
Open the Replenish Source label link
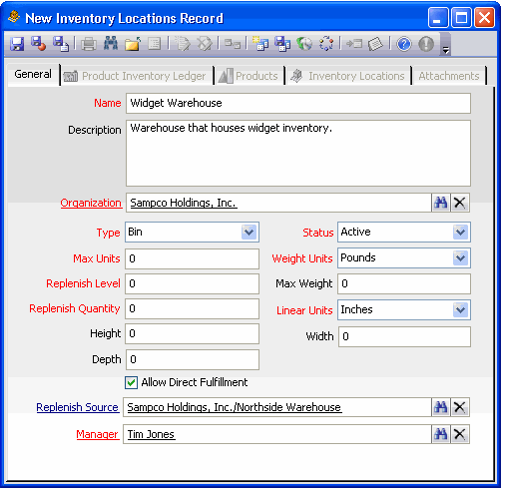[77, 407]
